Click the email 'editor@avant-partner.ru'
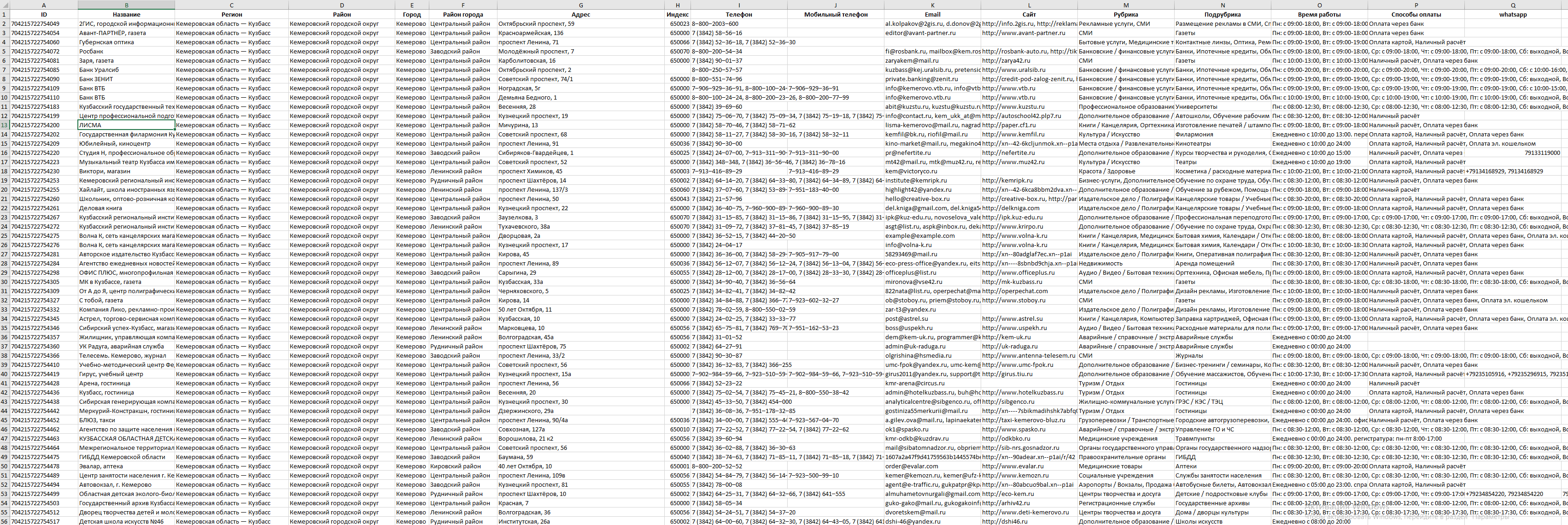1568x525 pixels. (932, 33)
